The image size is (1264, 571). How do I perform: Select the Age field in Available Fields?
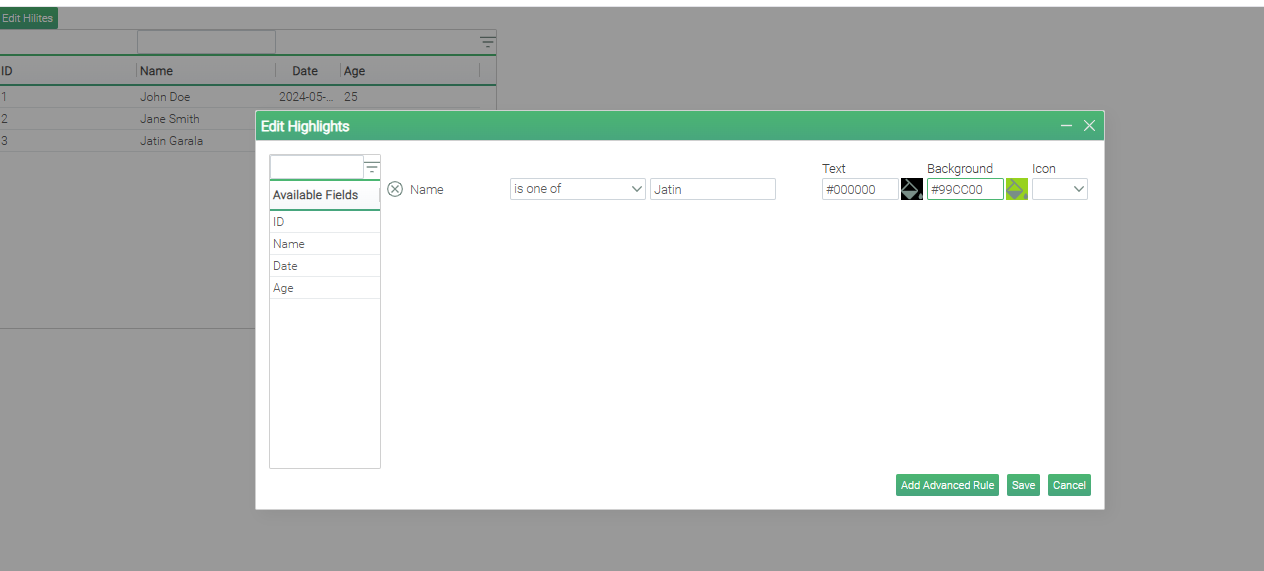(x=324, y=288)
